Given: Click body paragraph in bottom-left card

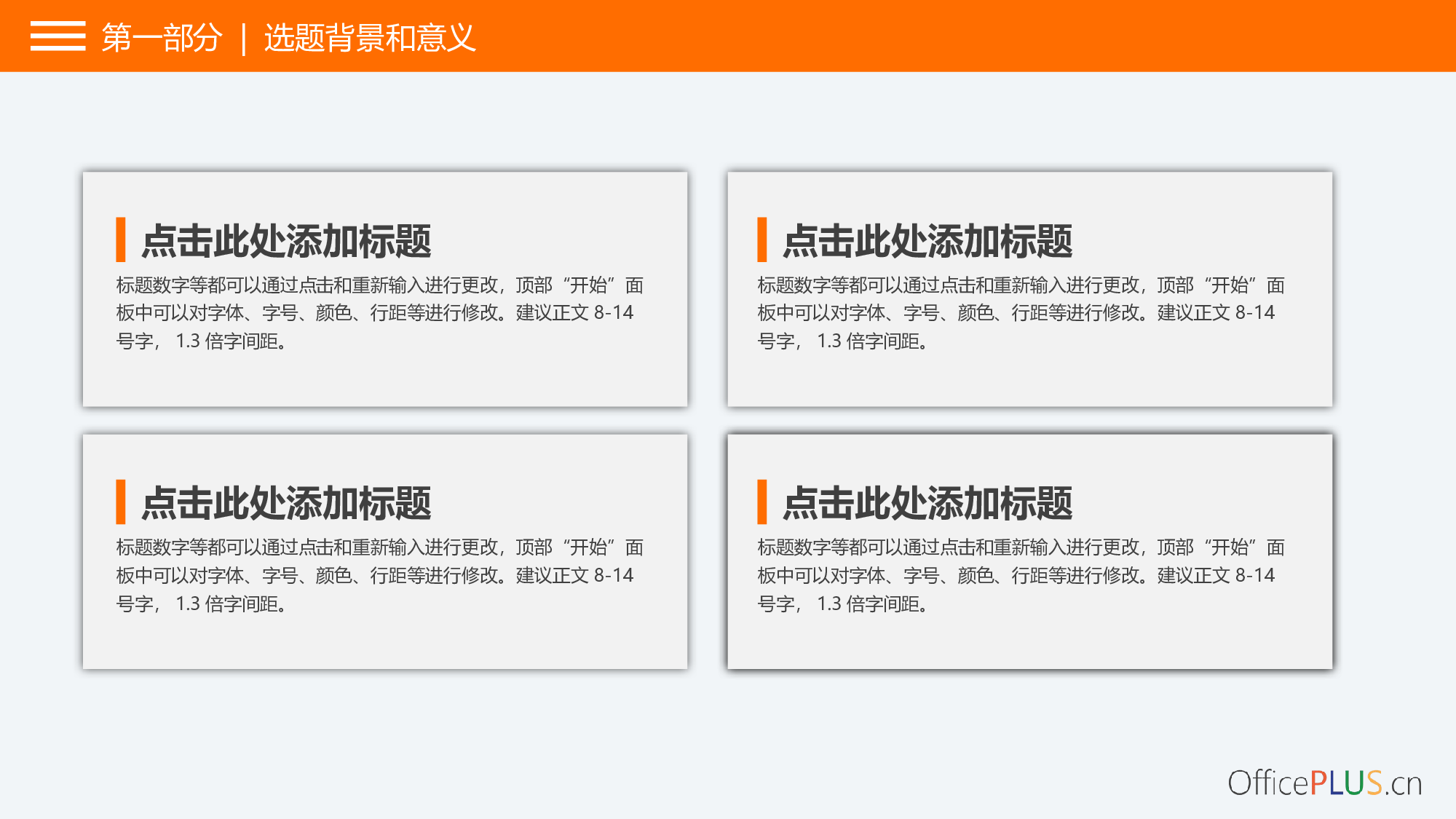Looking at the screenshot, I should click(380, 575).
